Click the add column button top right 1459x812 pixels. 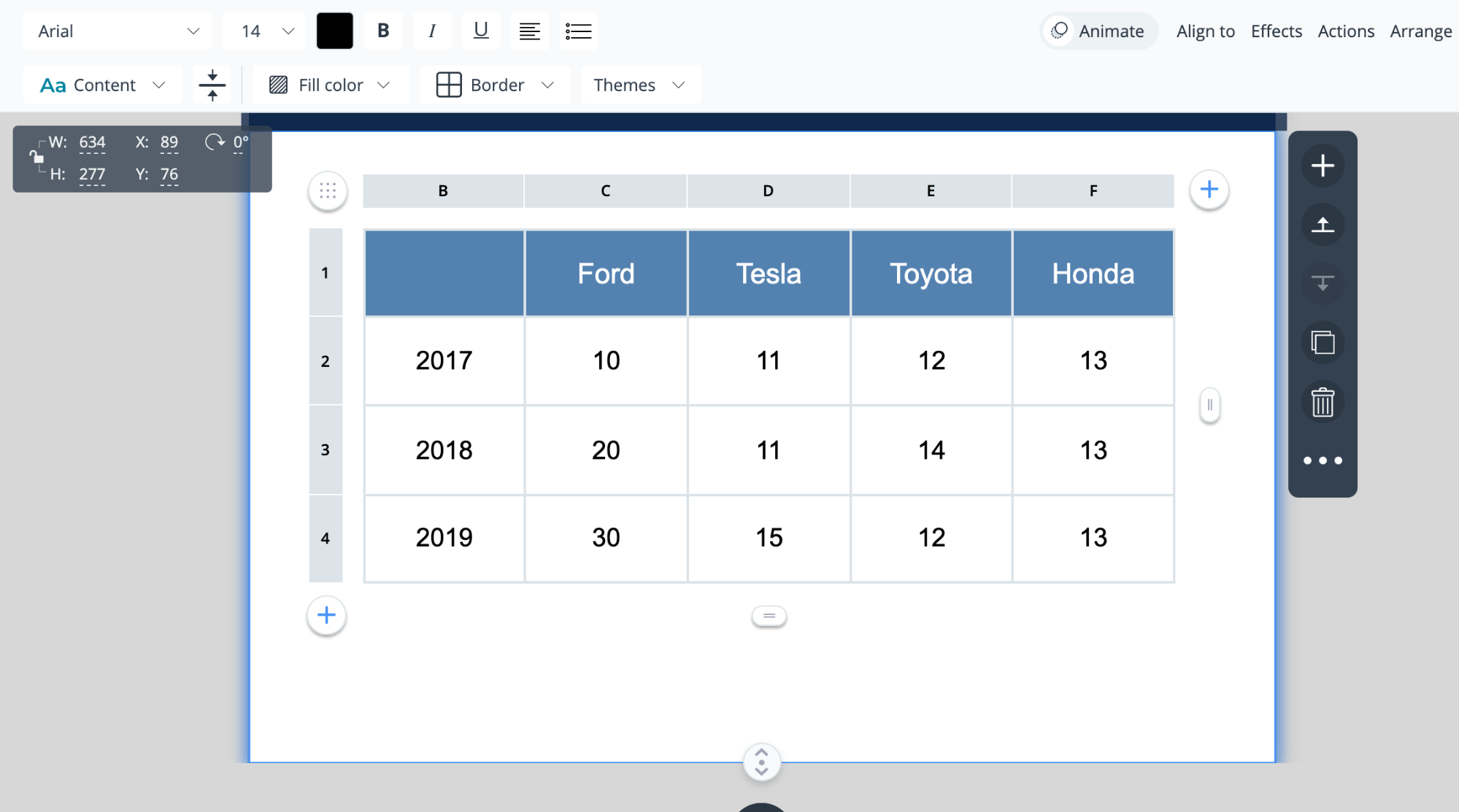[1209, 190]
